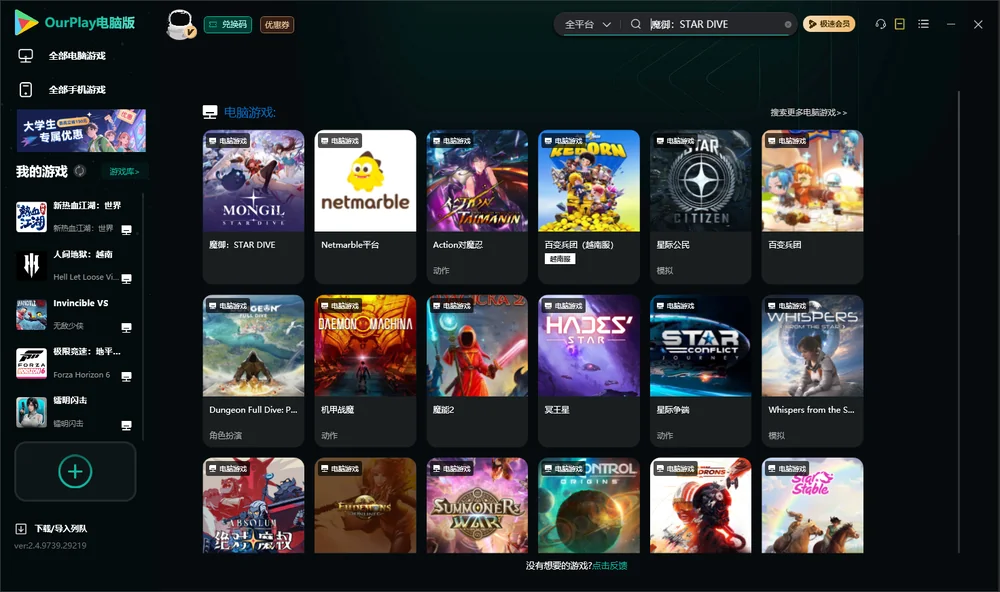Launch 锚明闪击 game icon
This screenshot has width=1000, height=592.
[x=31, y=412]
